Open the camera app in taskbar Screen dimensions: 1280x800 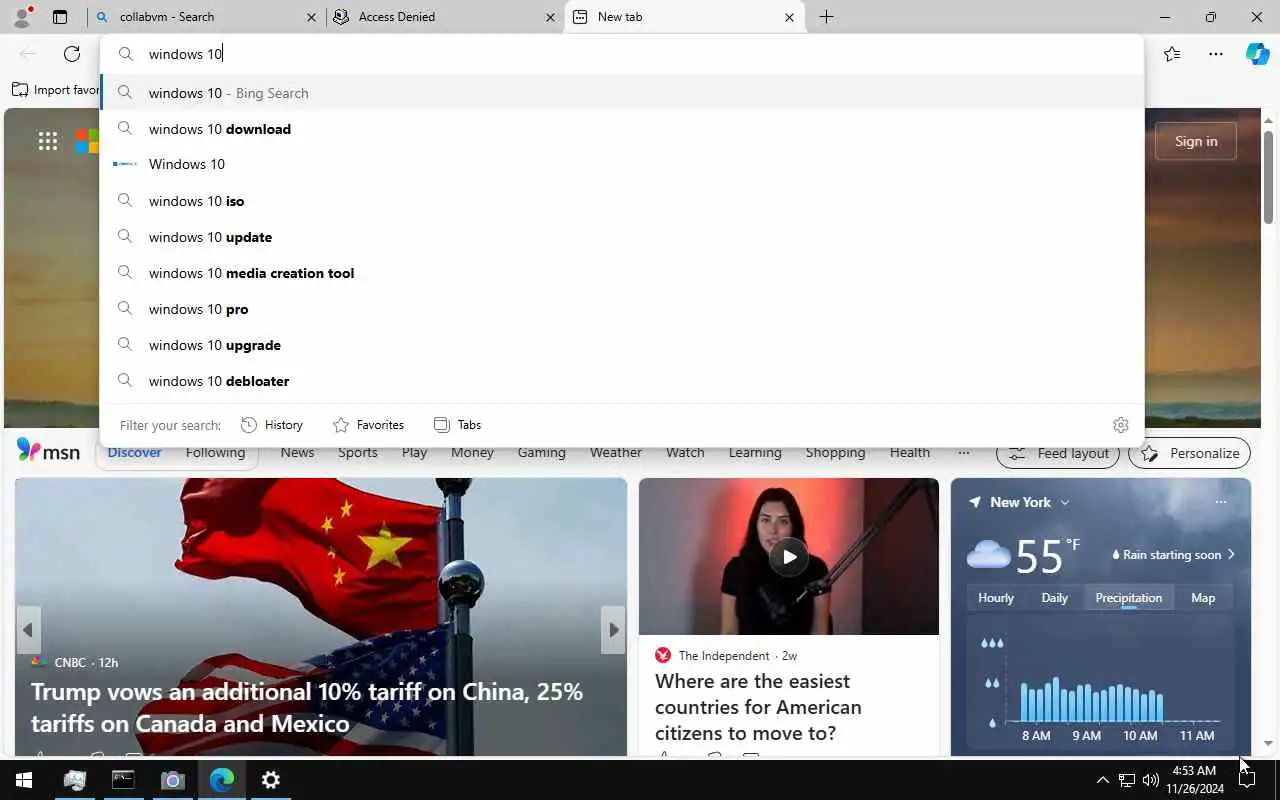[x=172, y=780]
